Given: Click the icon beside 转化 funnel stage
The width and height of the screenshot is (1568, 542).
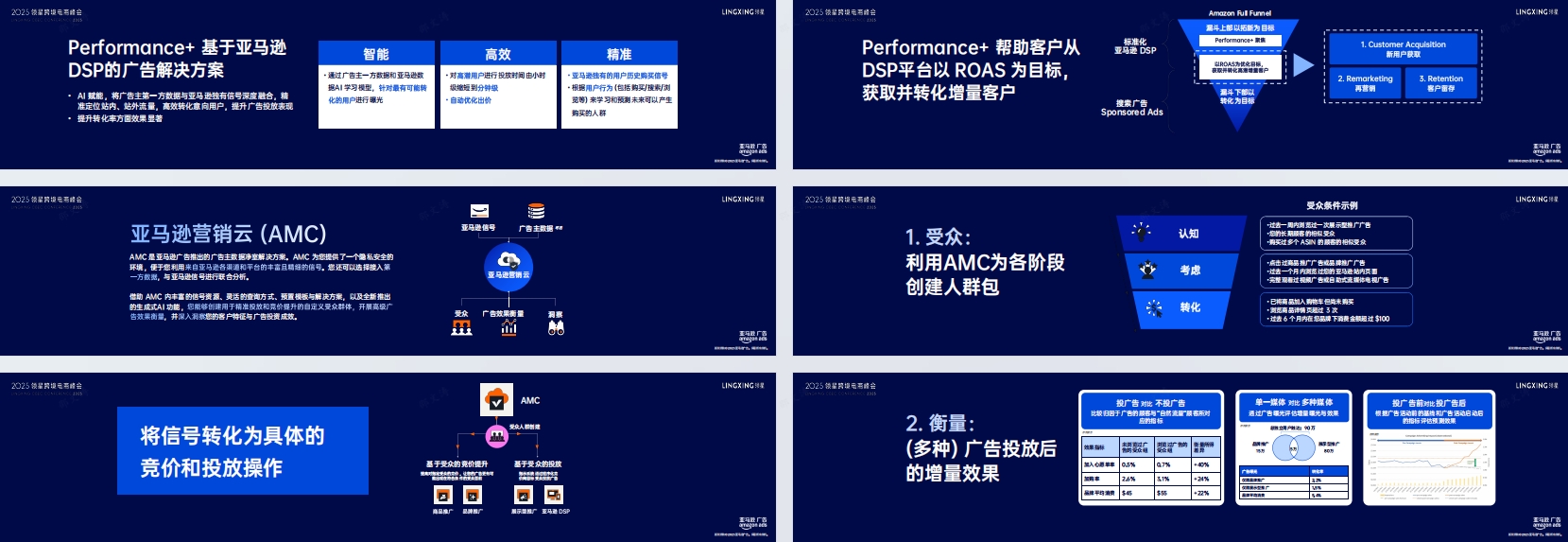Looking at the screenshot, I should click(x=1154, y=307).
